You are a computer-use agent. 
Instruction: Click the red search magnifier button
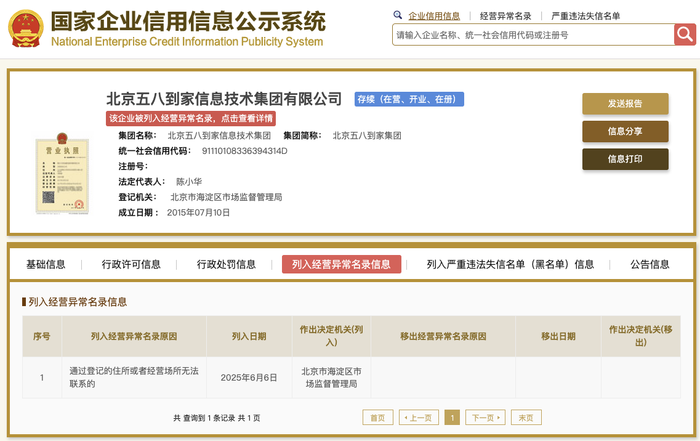tap(685, 34)
